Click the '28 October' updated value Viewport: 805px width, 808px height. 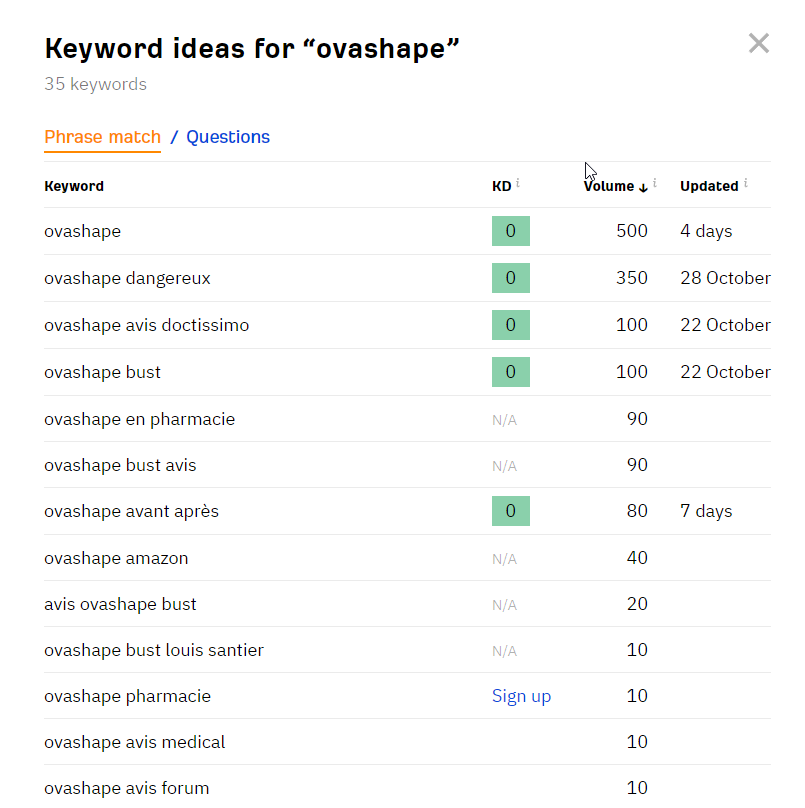pos(725,278)
